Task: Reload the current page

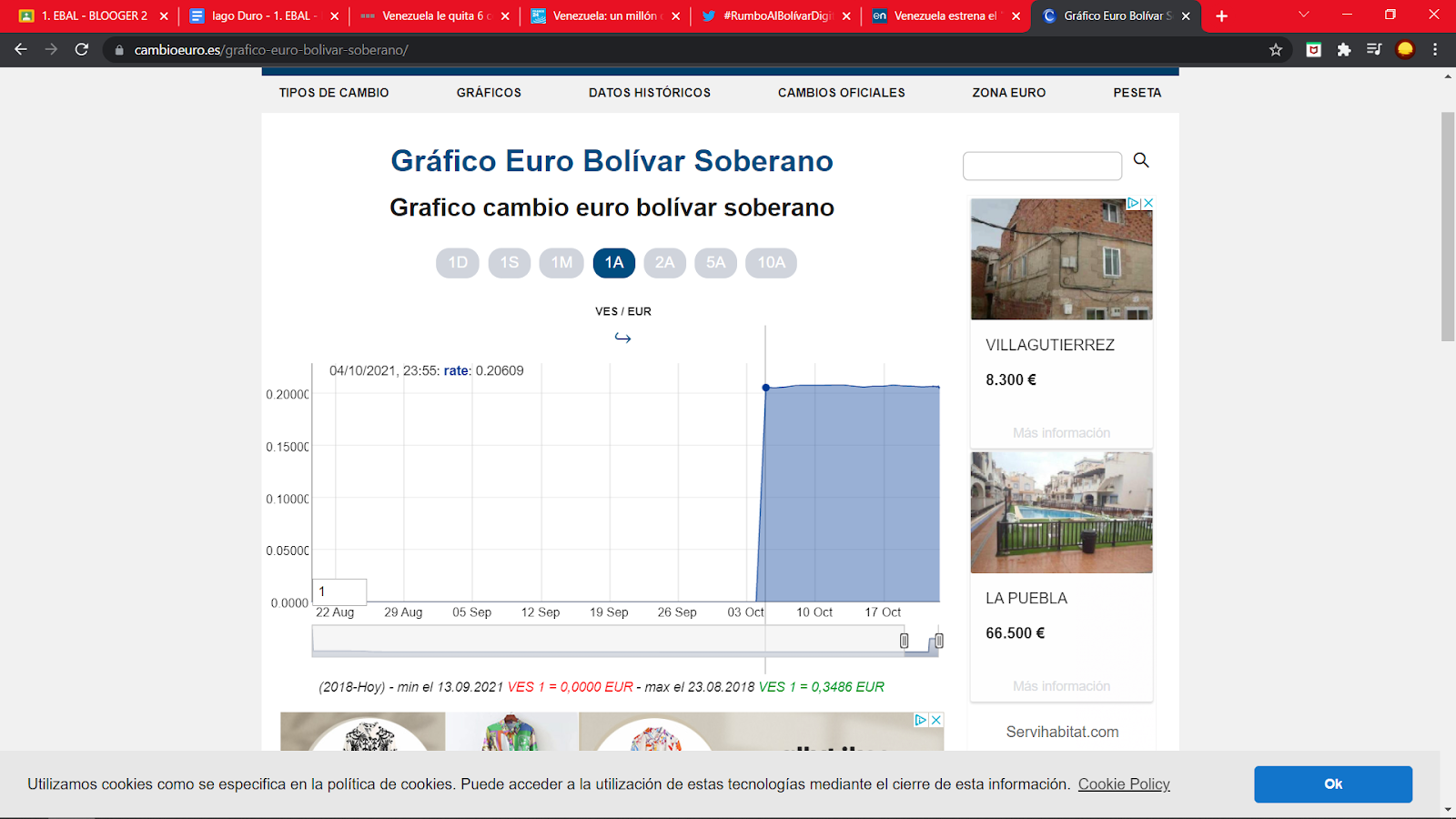Action: pyautogui.click(x=82, y=49)
